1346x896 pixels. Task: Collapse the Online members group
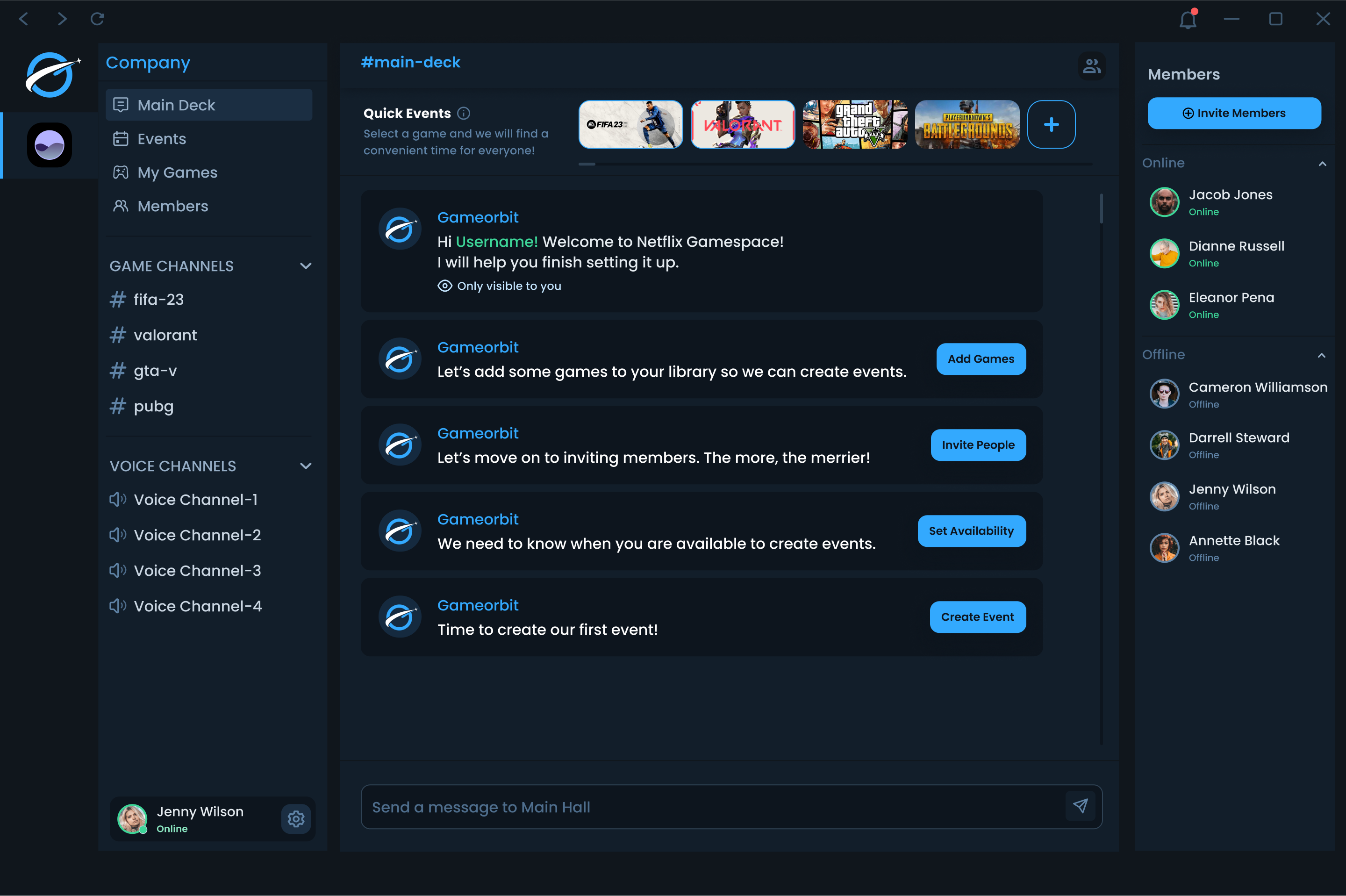click(x=1322, y=164)
